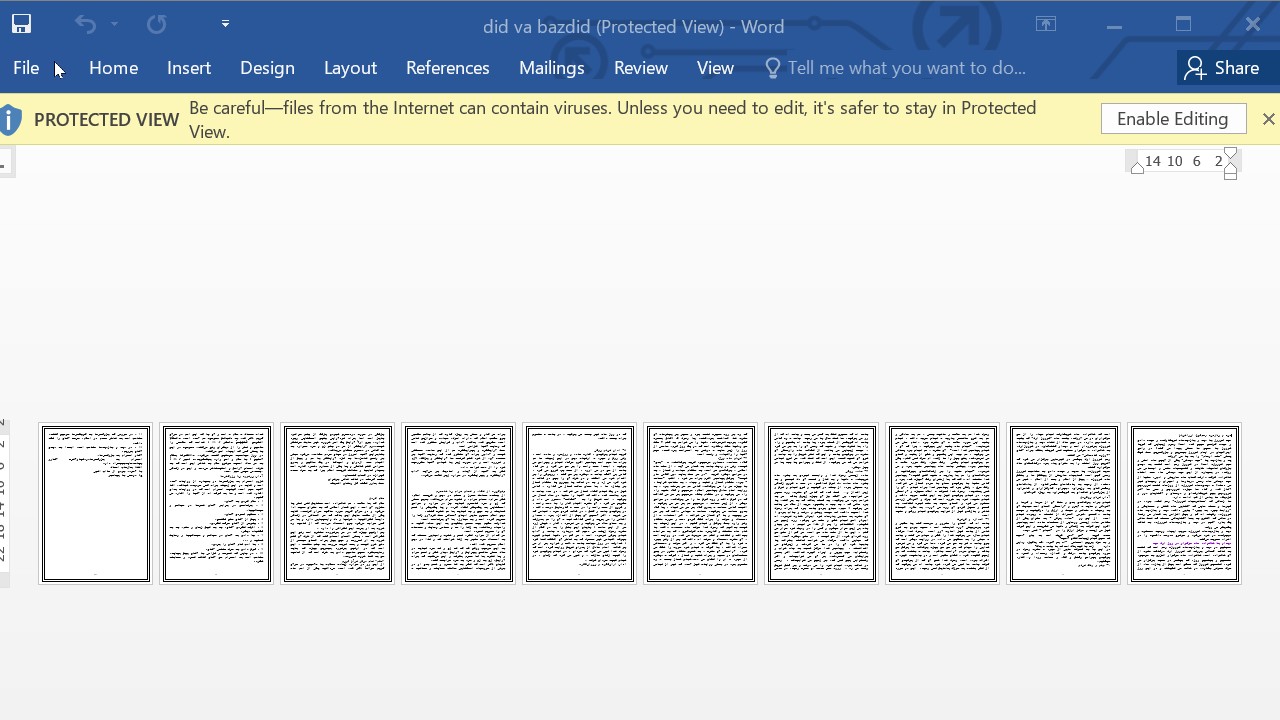Open the Design tab
1280x720 pixels.
coord(267,68)
